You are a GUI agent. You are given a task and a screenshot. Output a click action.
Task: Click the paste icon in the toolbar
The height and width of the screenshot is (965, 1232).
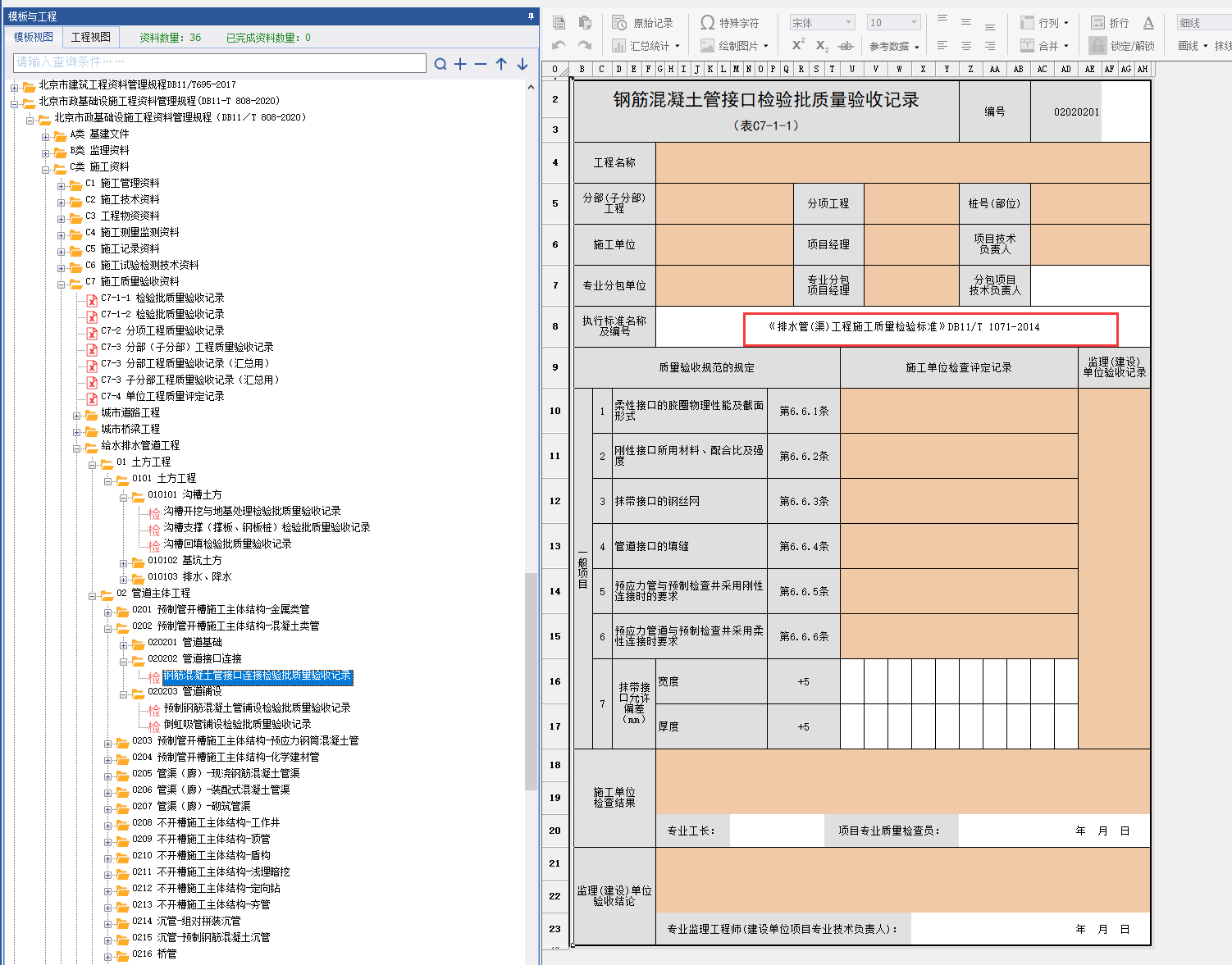pos(585,22)
